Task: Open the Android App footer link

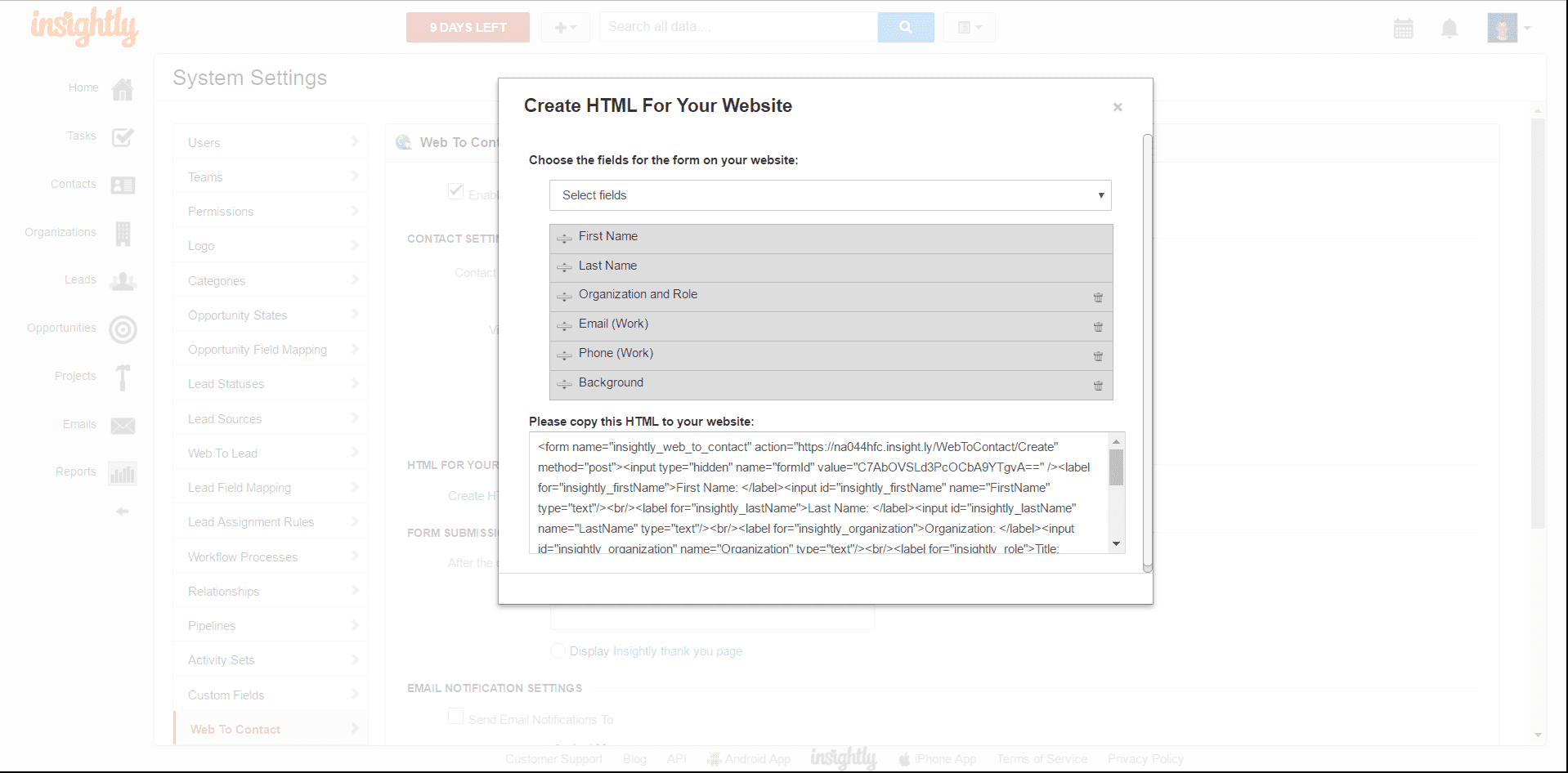Action: click(749, 759)
